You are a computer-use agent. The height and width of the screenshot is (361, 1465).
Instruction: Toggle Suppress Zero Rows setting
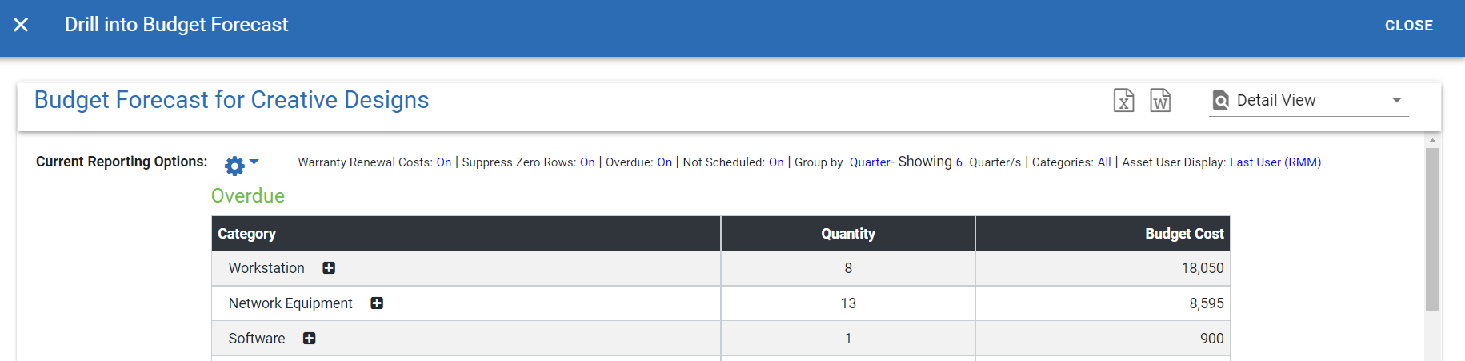pos(587,162)
